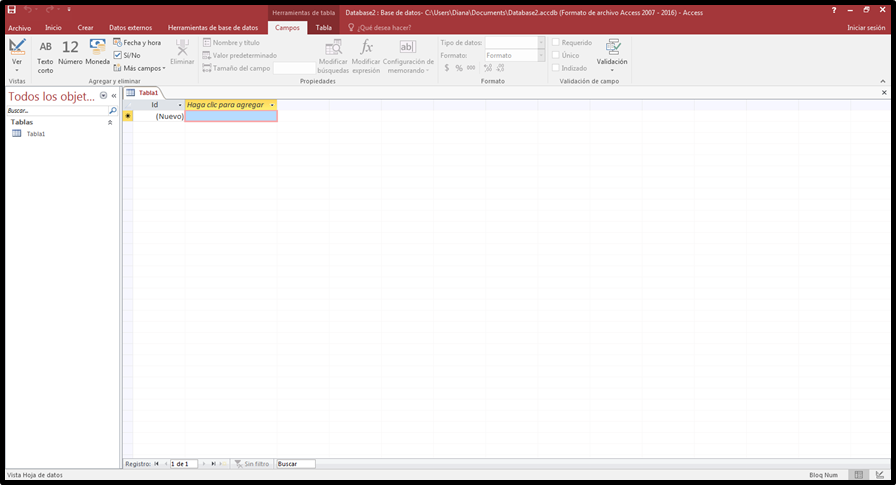Image resolution: width=896 pixels, height=485 pixels.
Task: Collapse the navigation pane with chevron button
Action: pyautogui.click(x=113, y=96)
